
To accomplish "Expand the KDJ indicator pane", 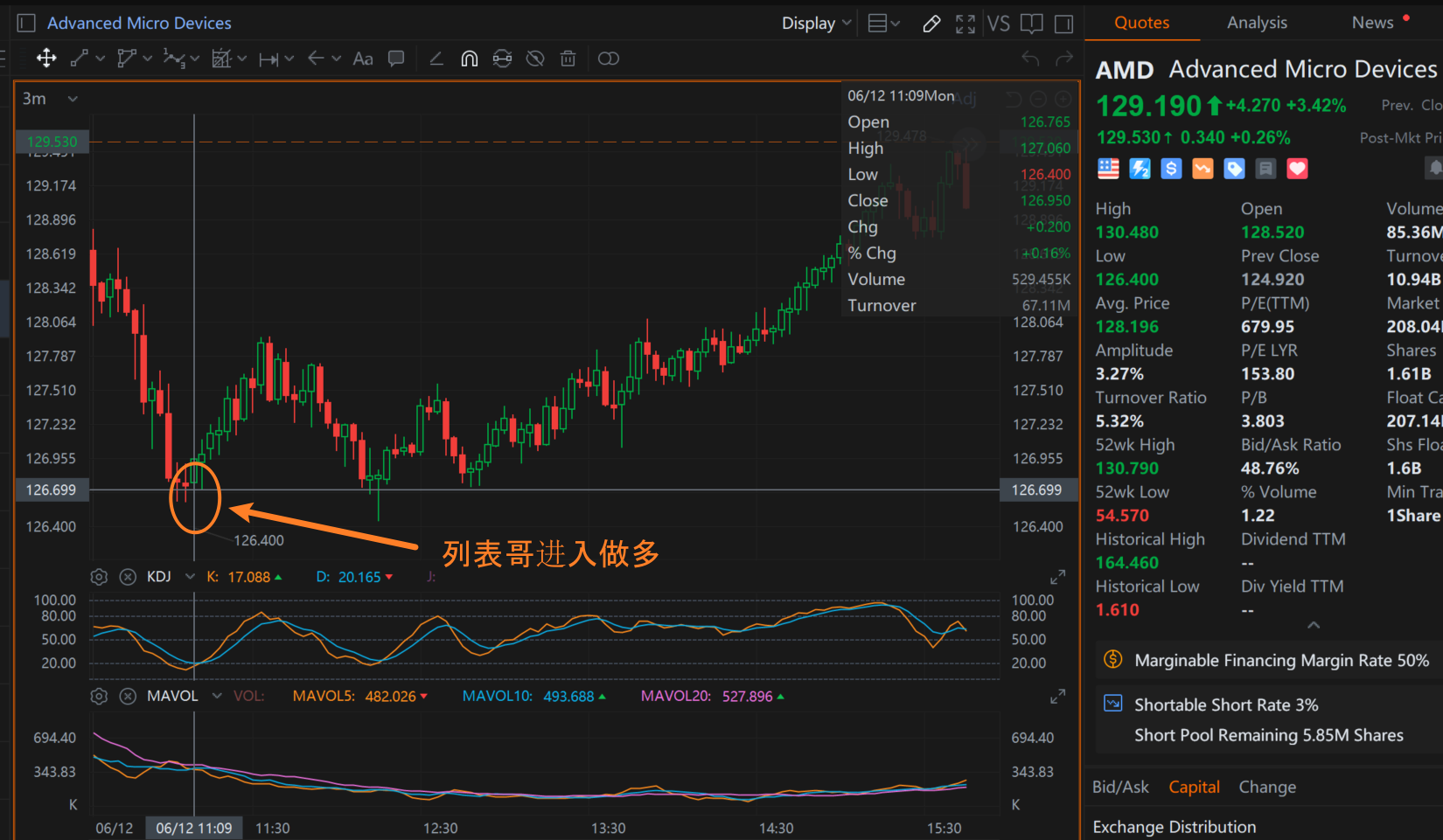I will coord(1057,578).
